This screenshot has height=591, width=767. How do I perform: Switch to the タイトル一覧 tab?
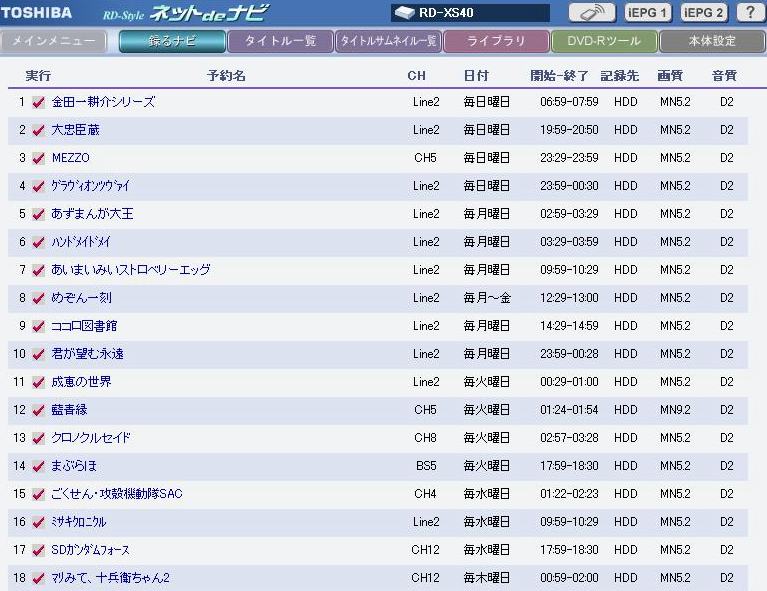coord(280,41)
